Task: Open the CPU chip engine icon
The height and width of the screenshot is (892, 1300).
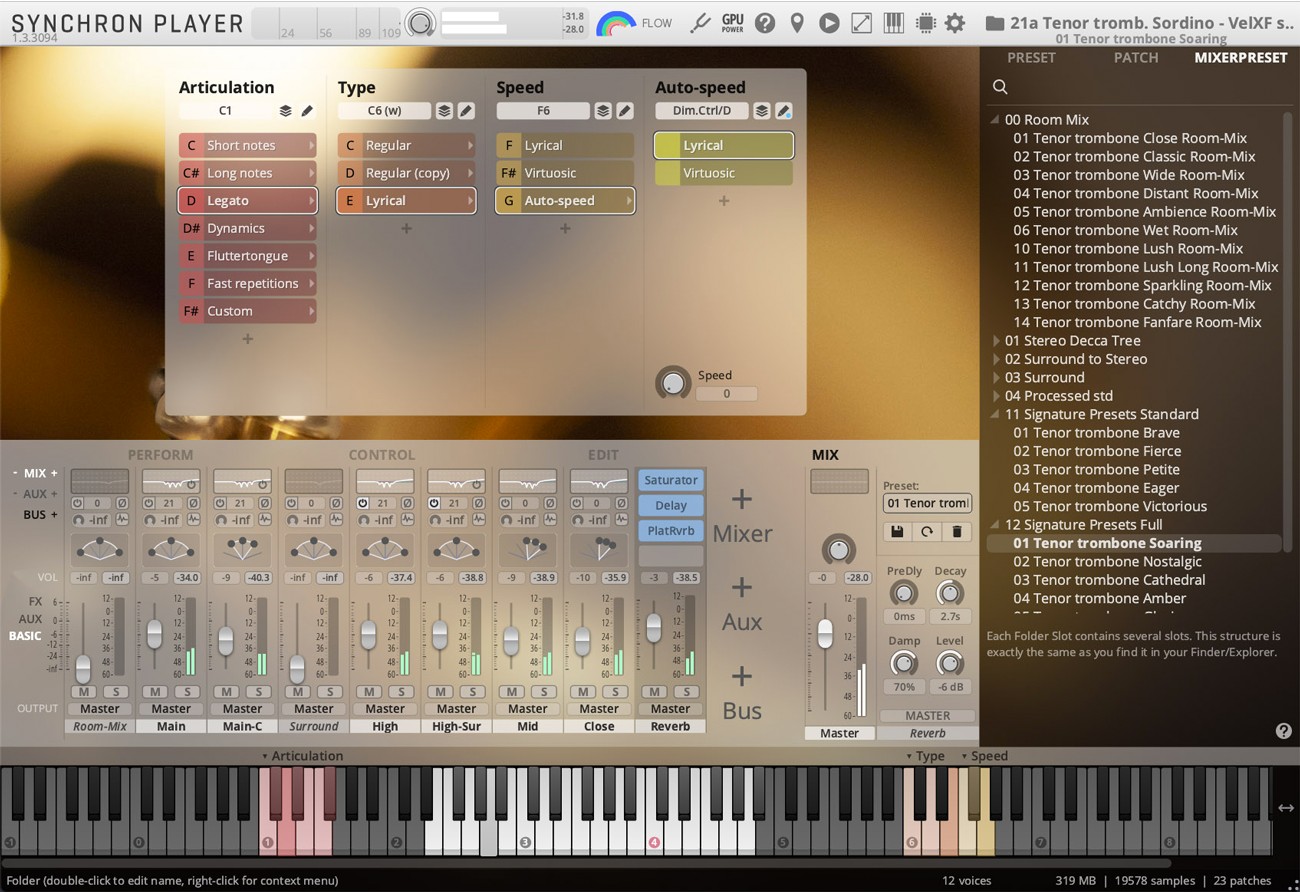Action: 925,22
